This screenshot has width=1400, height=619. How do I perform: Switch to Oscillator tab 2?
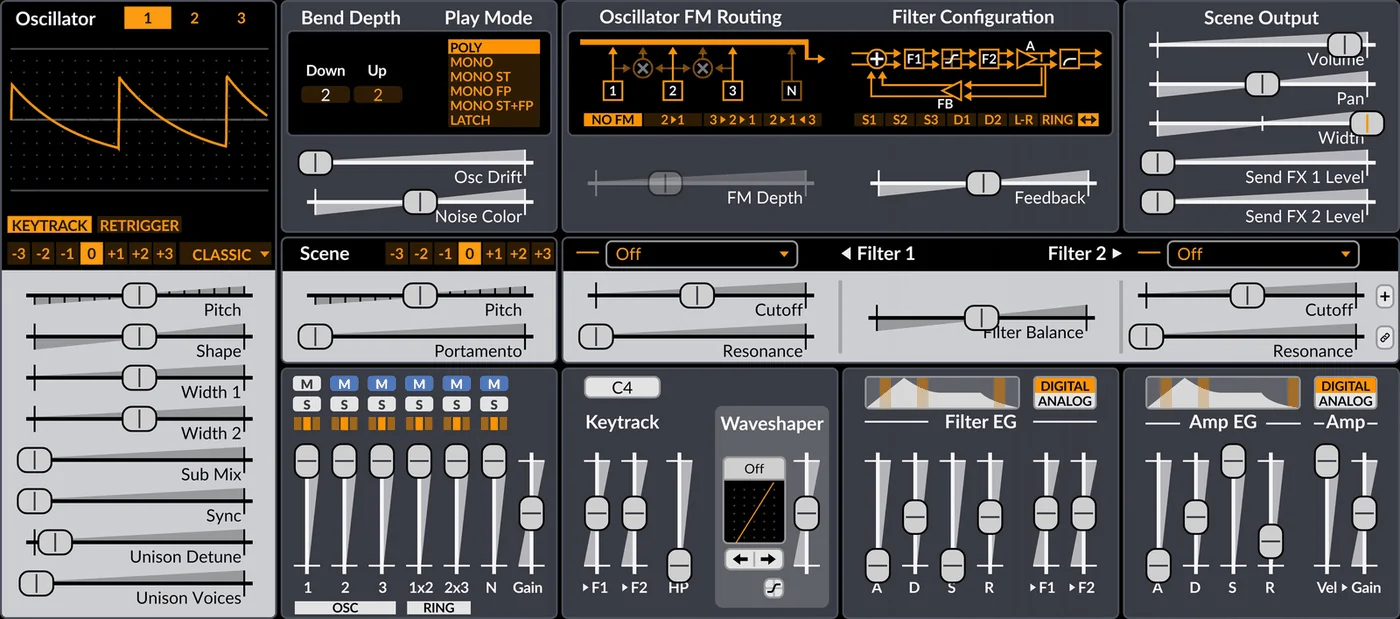pyautogui.click(x=194, y=18)
